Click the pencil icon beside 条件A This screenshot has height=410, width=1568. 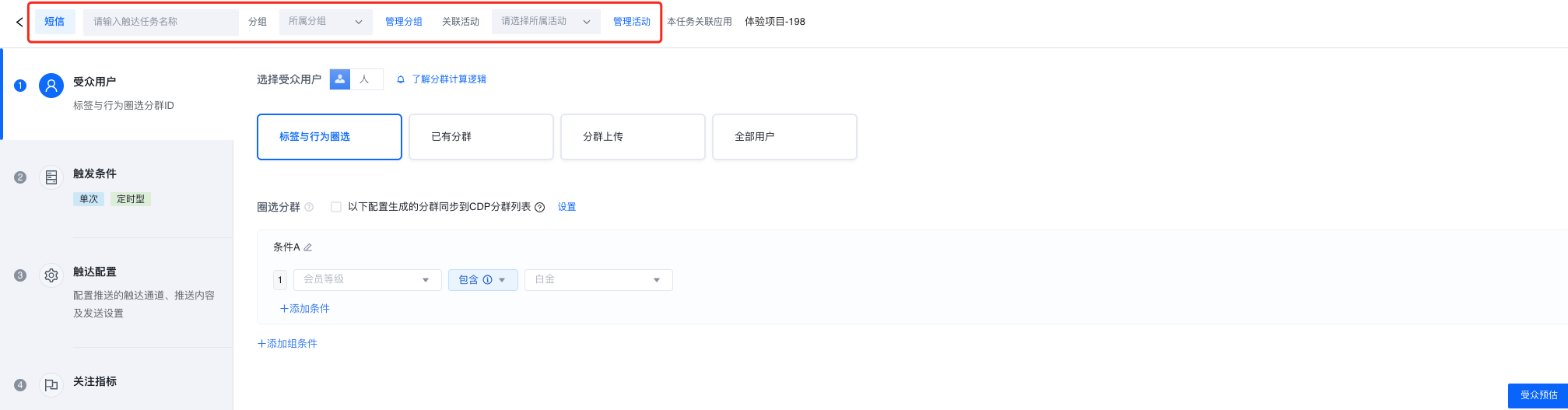(x=308, y=247)
